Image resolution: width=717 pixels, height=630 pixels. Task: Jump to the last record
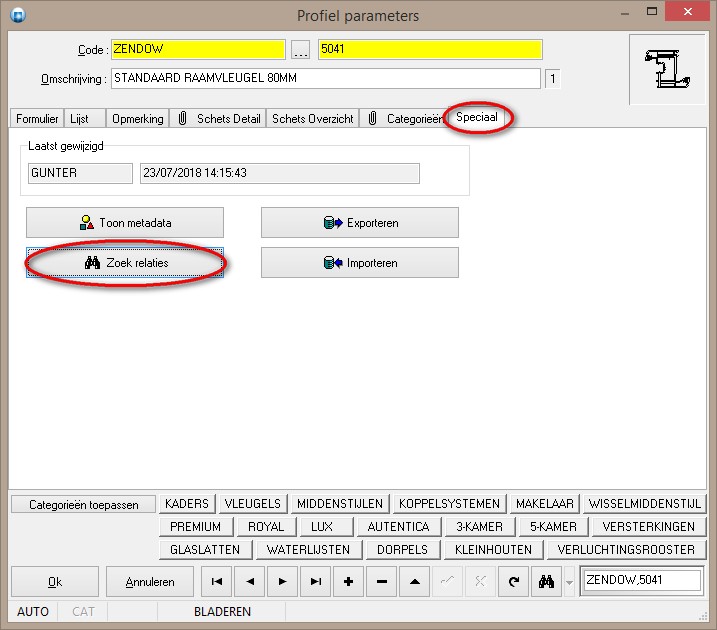point(316,582)
